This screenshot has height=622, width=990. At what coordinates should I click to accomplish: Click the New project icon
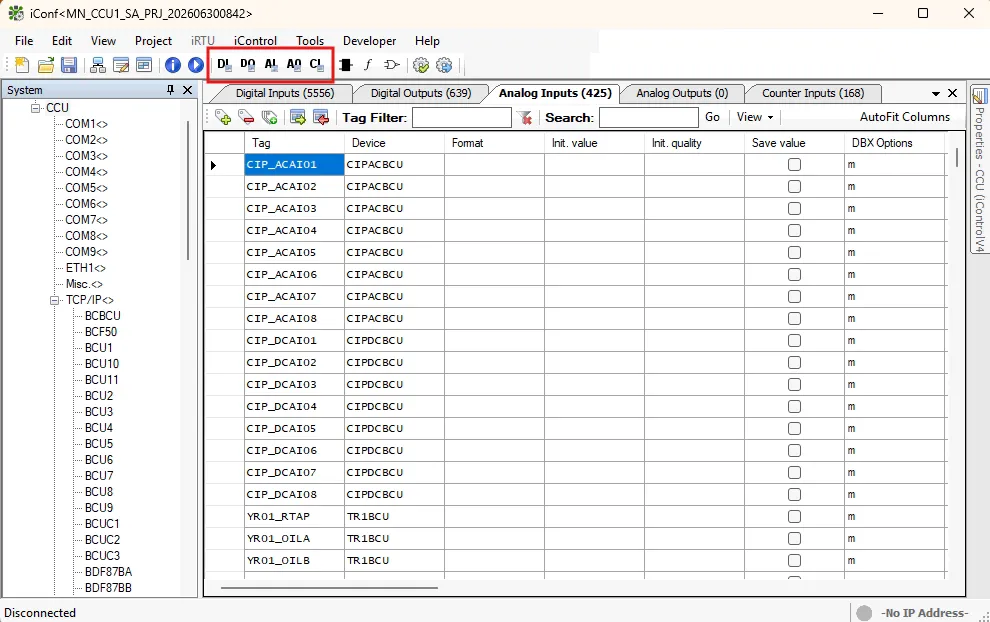coord(22,65)
